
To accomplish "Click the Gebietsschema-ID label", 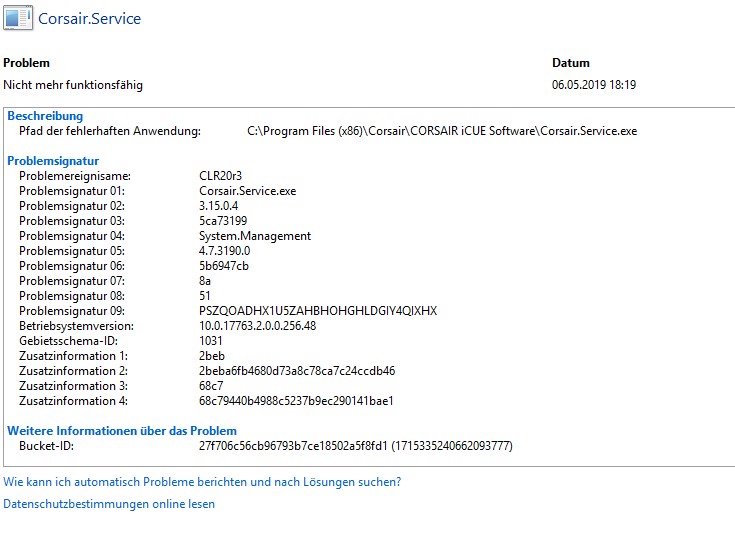I will (x=68, y=341).
